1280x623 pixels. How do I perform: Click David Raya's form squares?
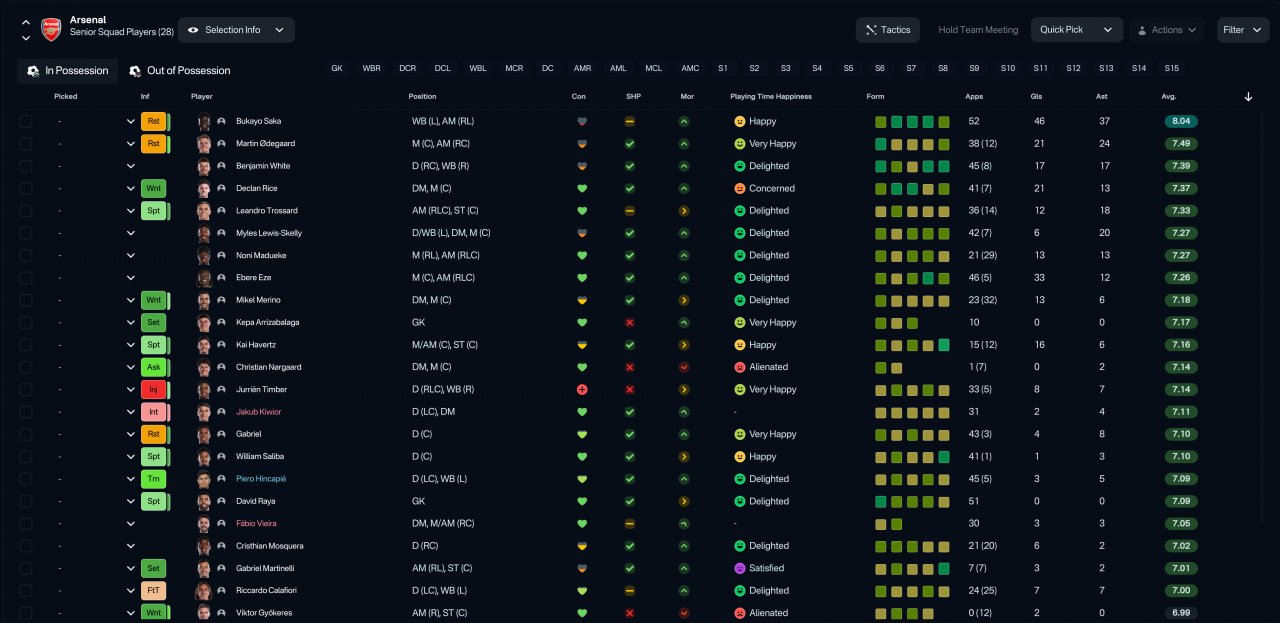click(x=912, y=501)
